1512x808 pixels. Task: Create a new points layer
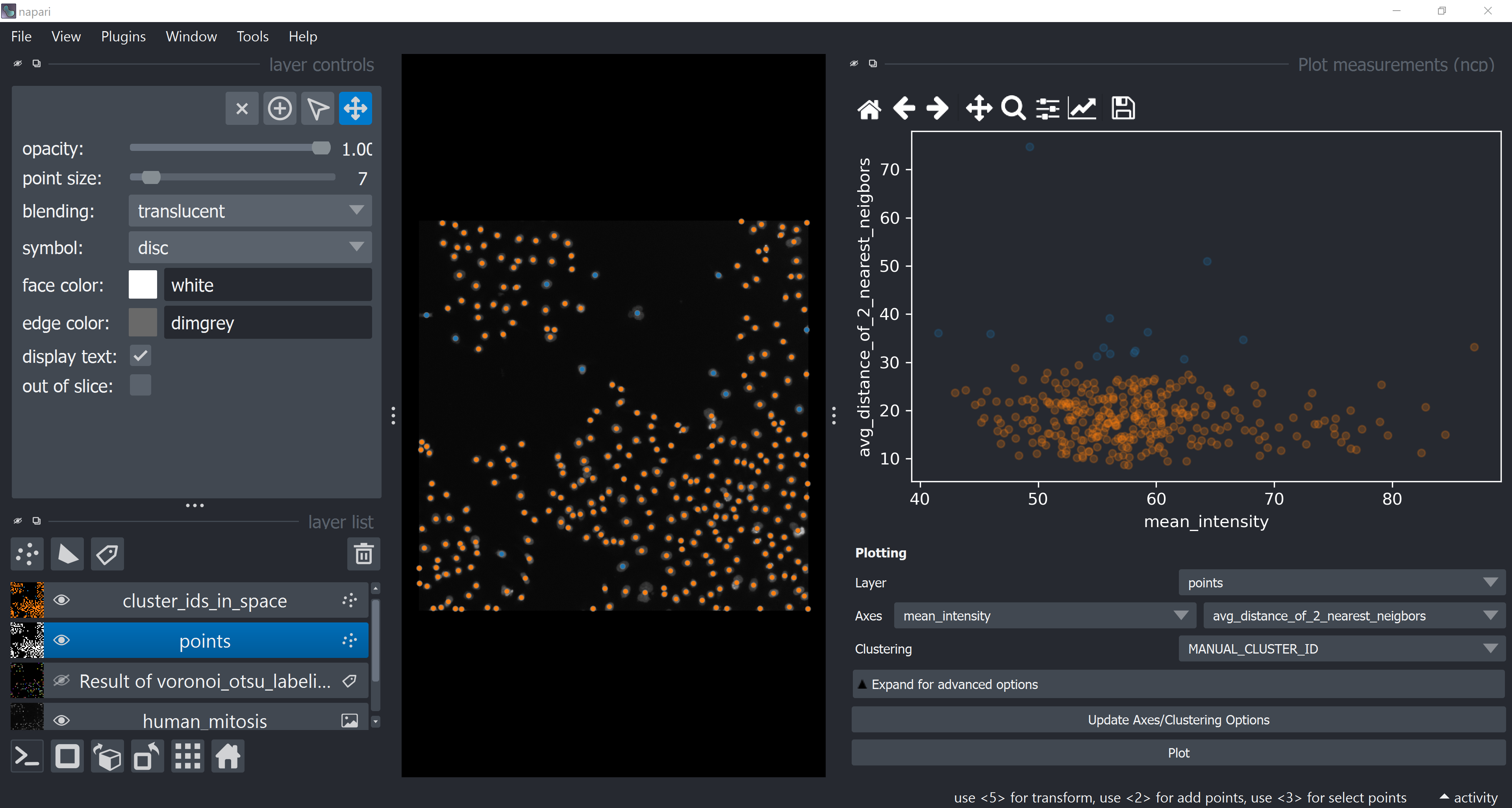pyautogui.click(x=27, y=554)
